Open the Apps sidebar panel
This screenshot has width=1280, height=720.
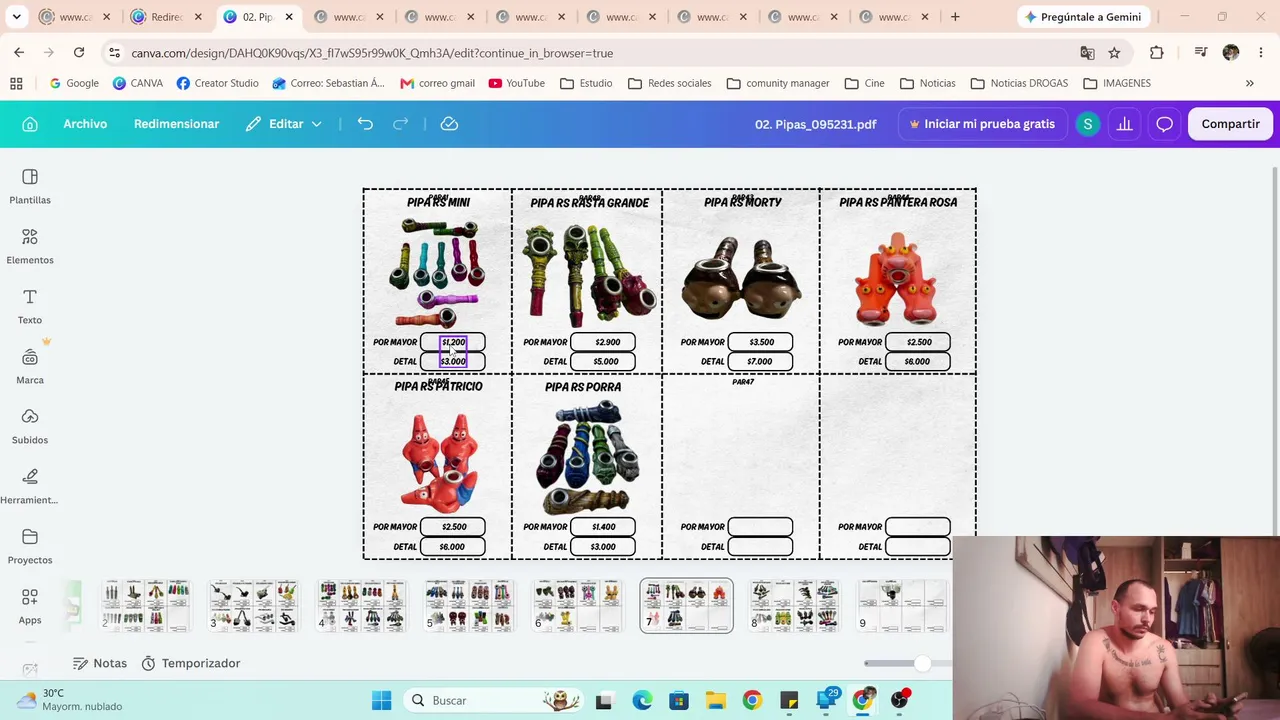click(30, 606)
